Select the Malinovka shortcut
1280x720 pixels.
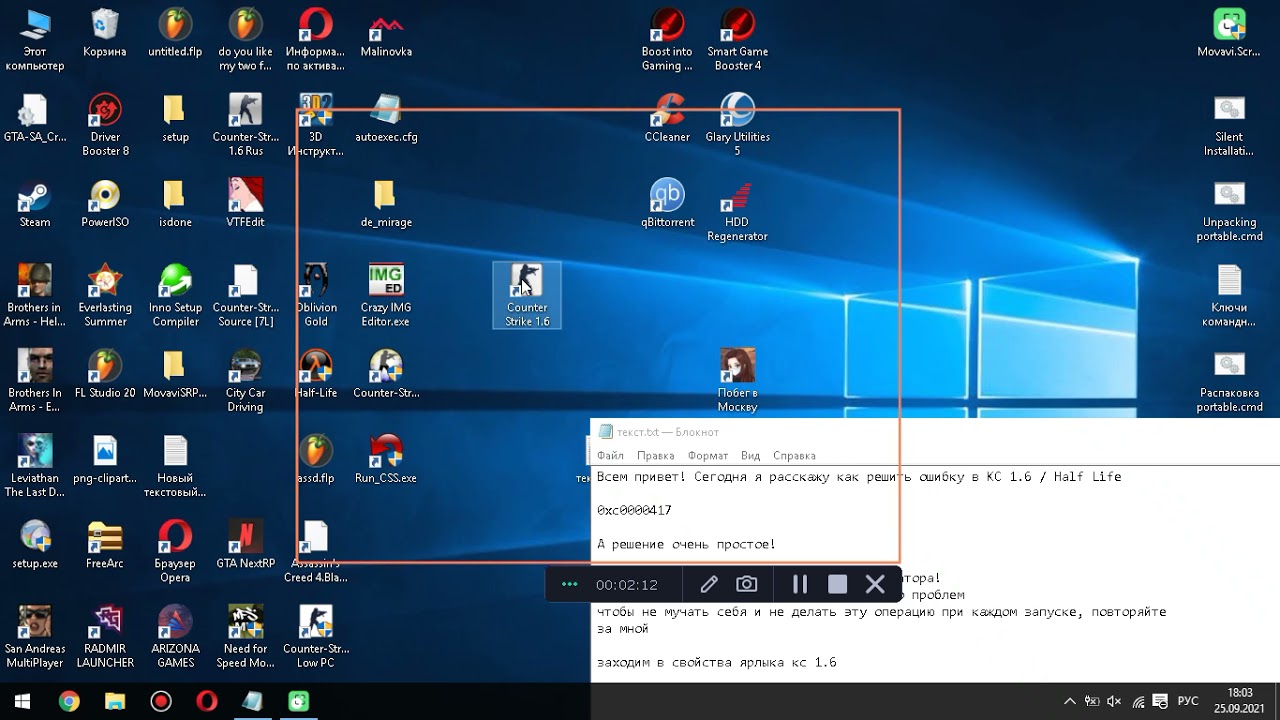(x=386, y=34)
